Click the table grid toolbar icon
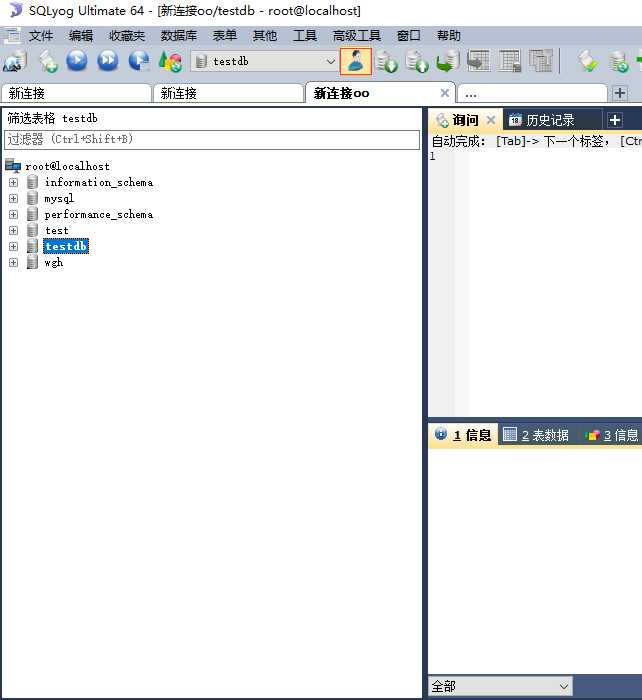The image size is (642, 700). coord(510,61)
